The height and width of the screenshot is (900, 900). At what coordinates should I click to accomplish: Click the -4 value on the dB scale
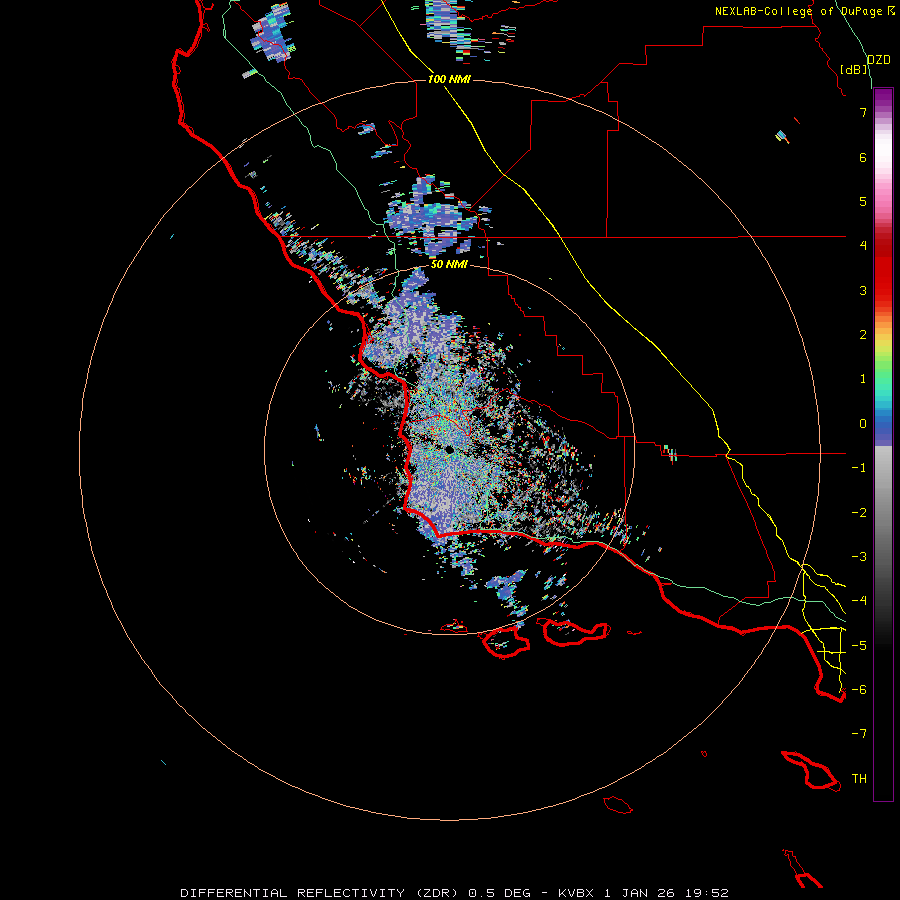(859, 601)
